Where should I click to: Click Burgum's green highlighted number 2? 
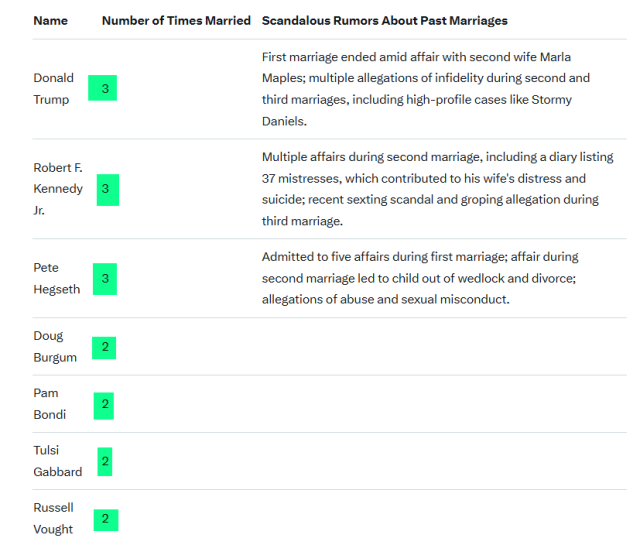[x=104, y=348]
